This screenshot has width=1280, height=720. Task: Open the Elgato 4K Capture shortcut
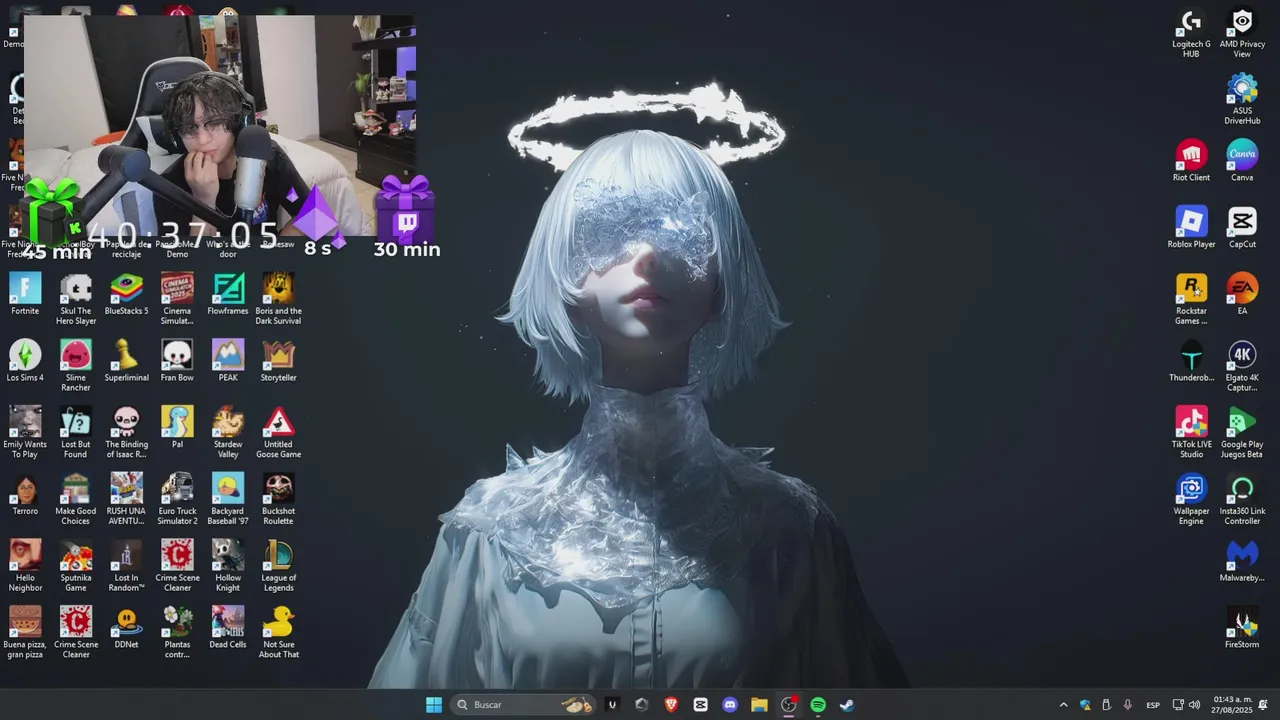pos(1242,366)
